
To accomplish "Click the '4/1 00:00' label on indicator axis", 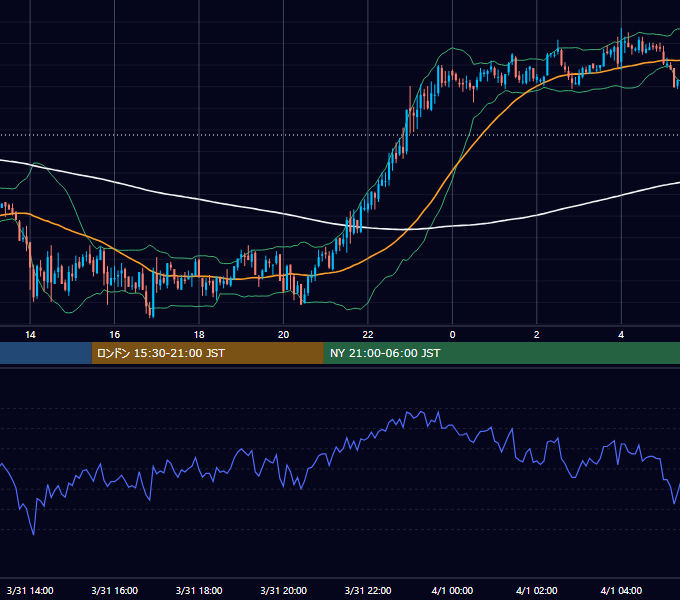I will click(452, 590).
